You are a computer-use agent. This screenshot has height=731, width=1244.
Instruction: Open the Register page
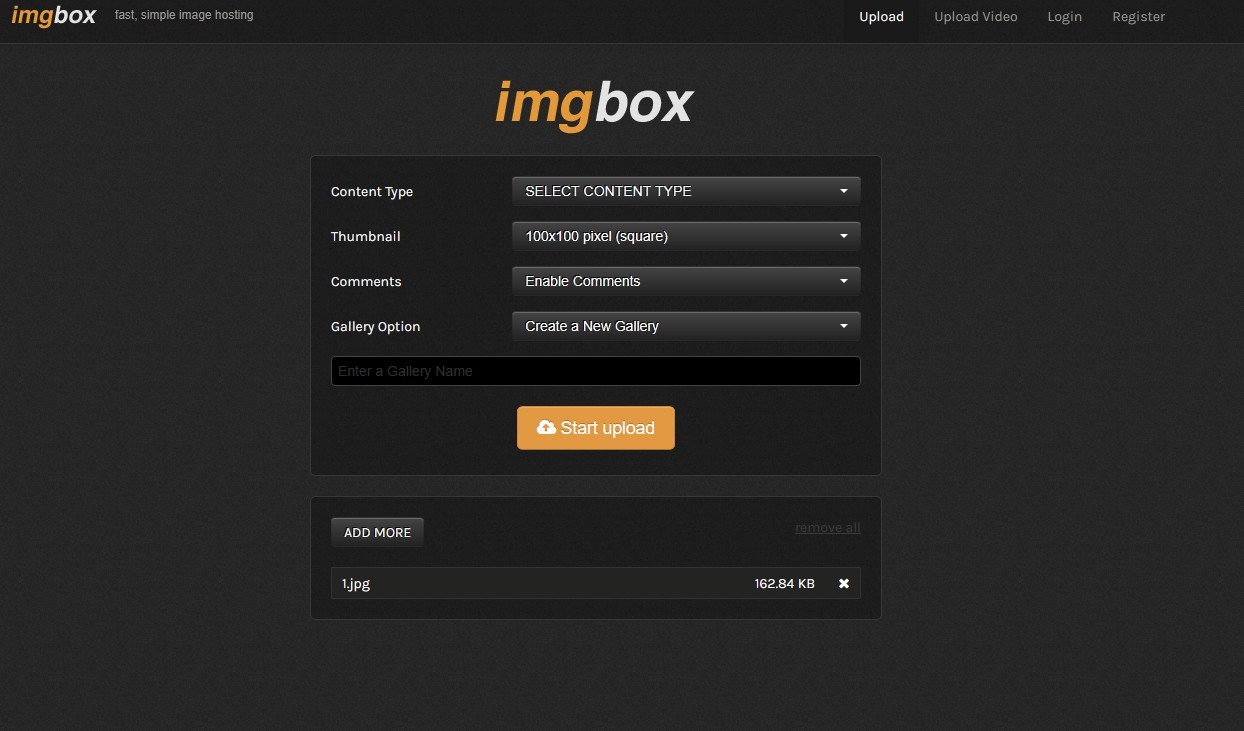point(1138,17)
